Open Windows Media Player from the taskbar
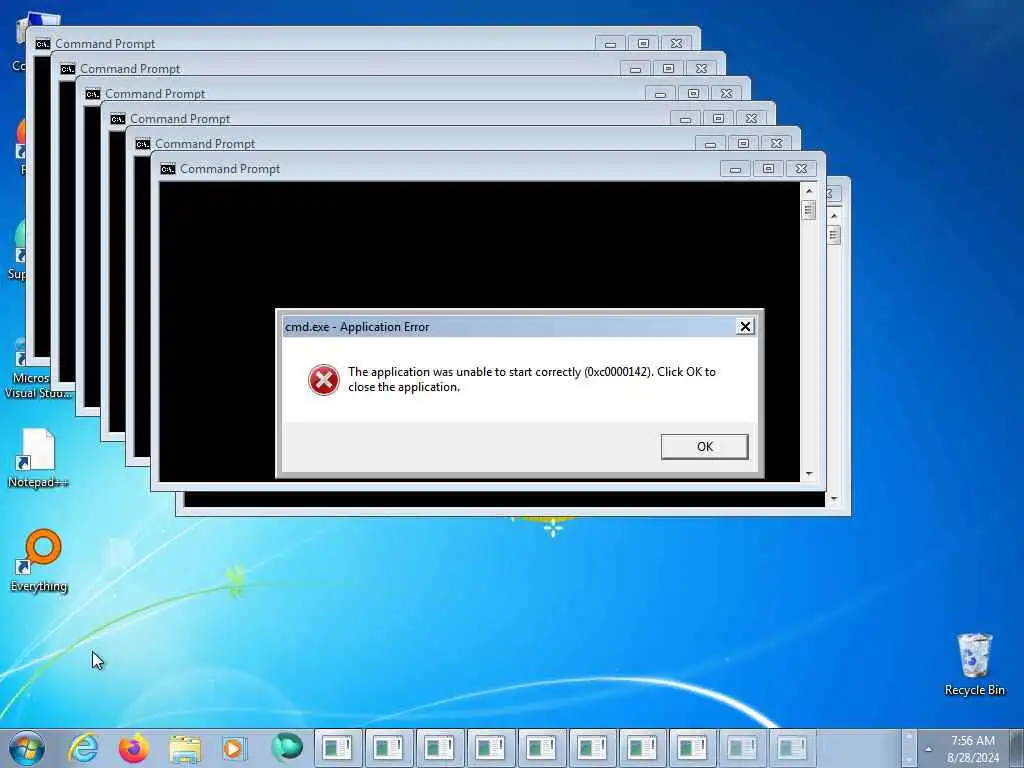Screen dimensions: 1024x768 click(x=233, y=748)
